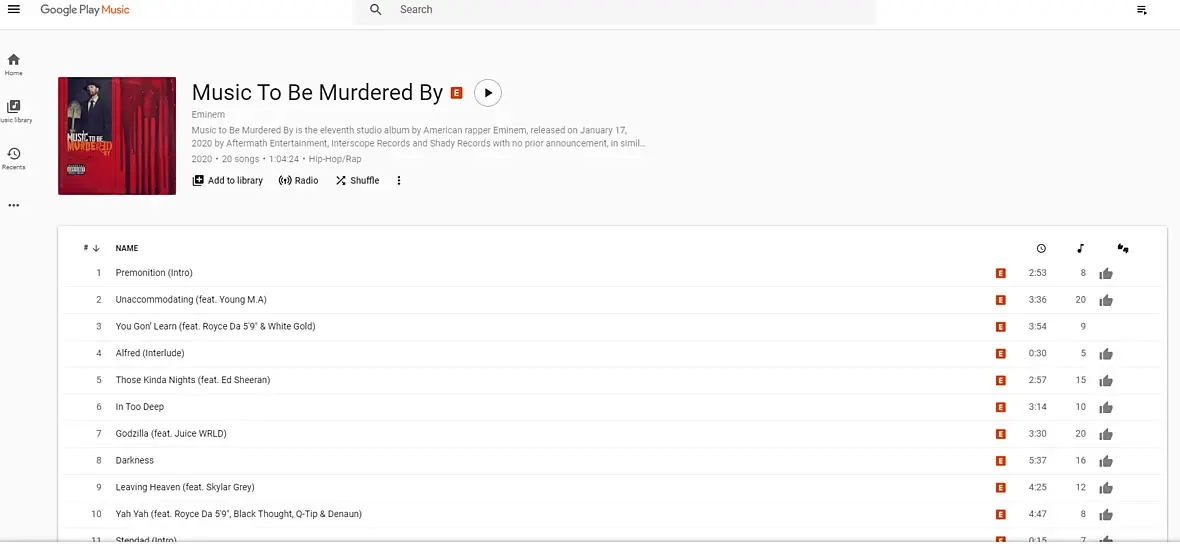Play the album with circular play button
The image size is (1180, 555).
[488, 93]
